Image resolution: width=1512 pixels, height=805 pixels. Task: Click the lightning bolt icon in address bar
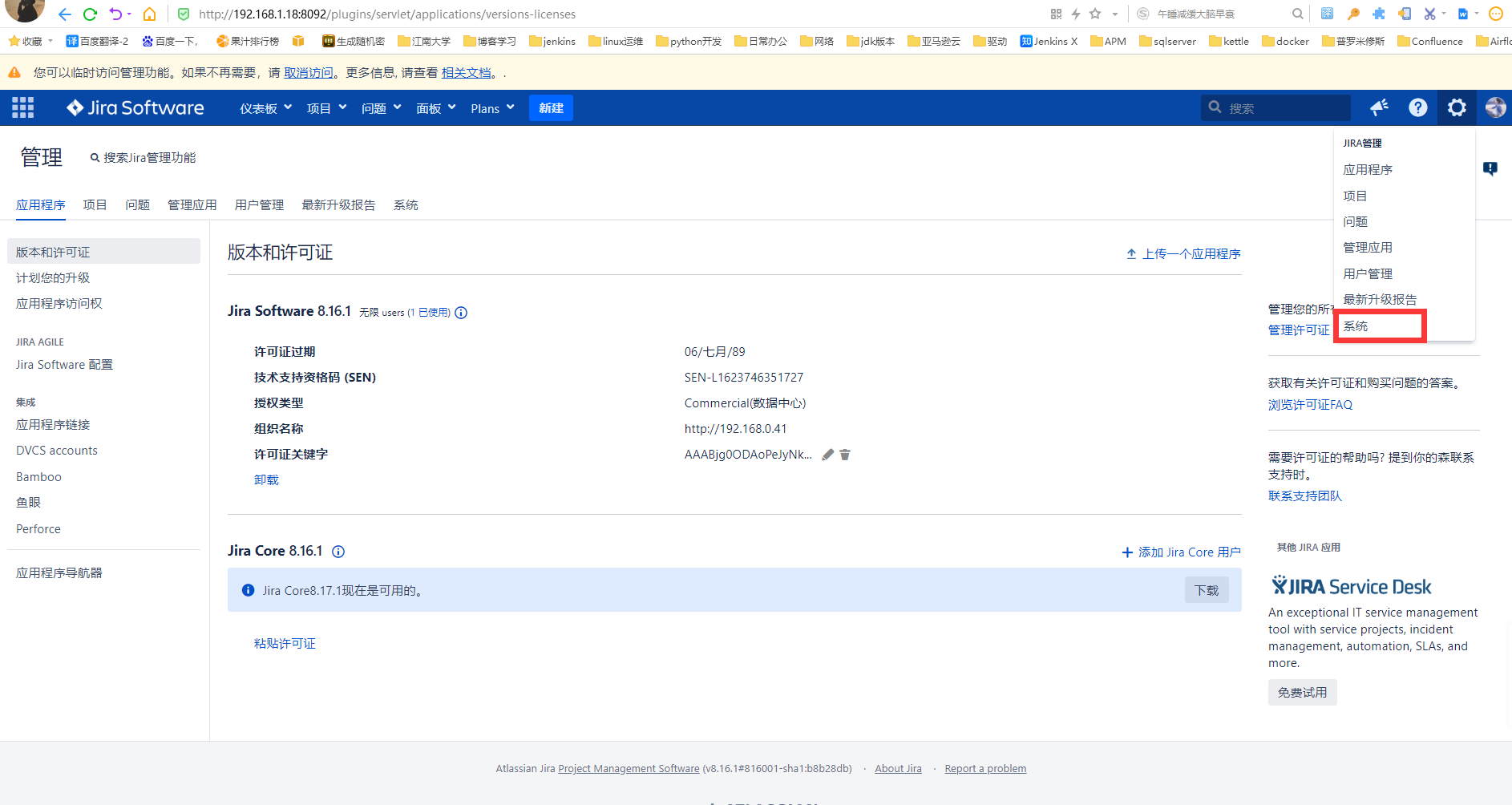1076,14
